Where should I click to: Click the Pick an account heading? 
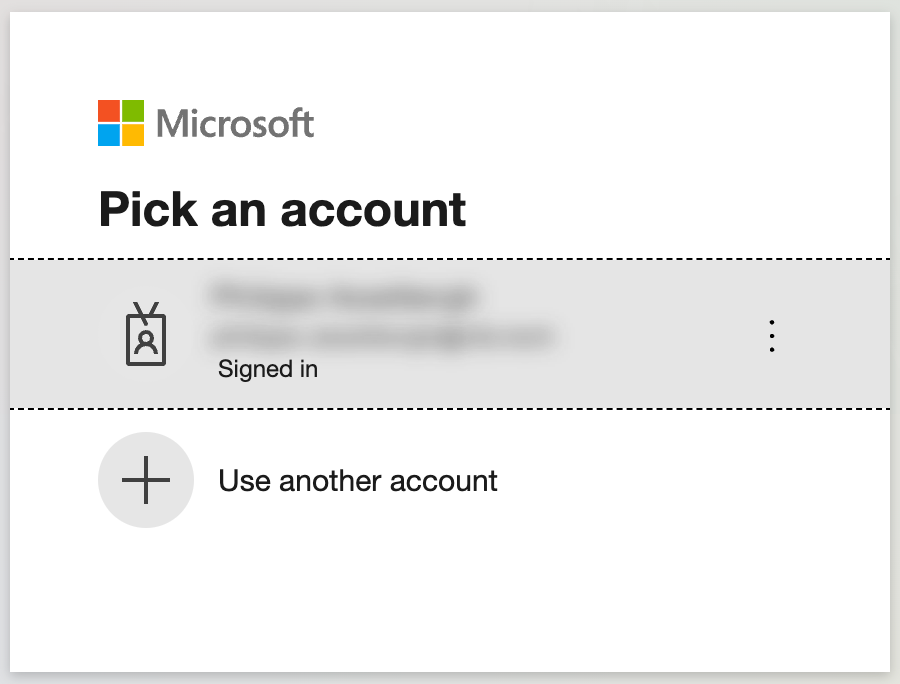pos(282,209)
